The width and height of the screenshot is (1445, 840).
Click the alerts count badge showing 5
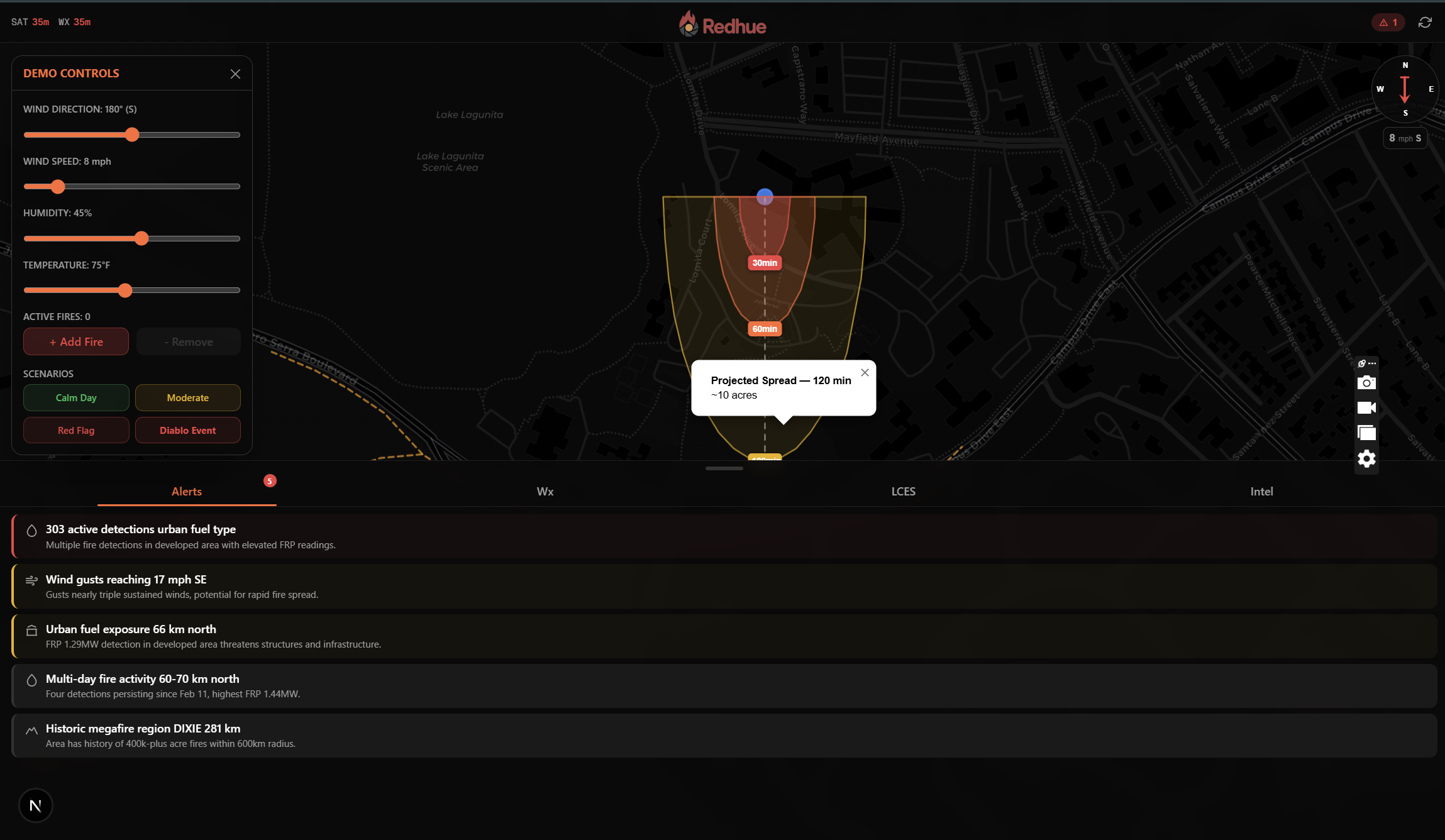tap(270, 481)
